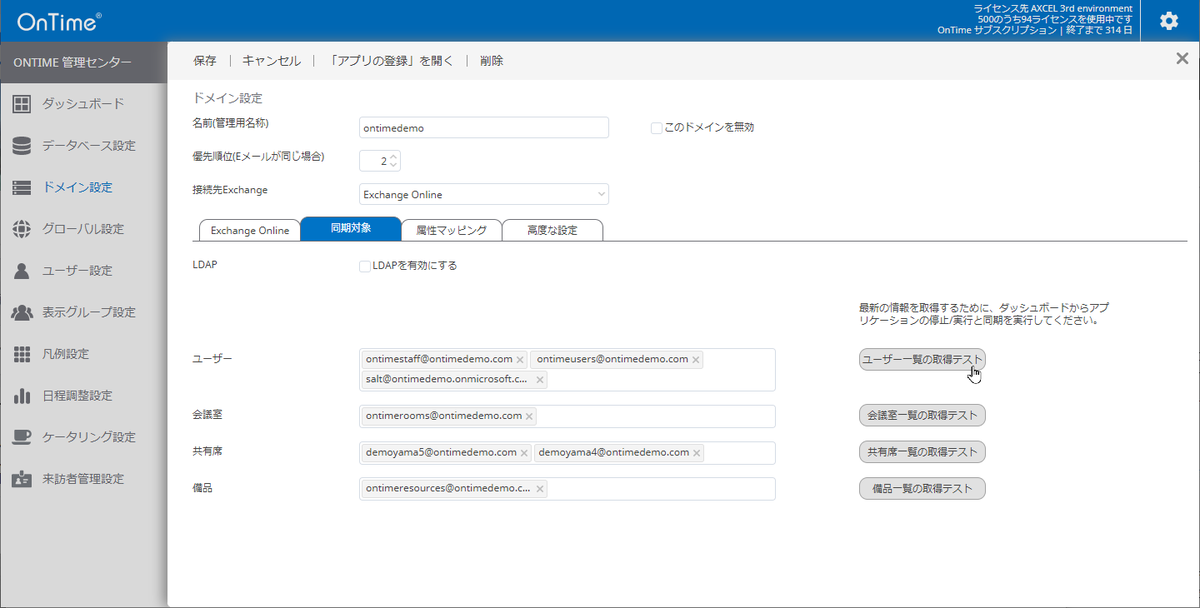
Task: Run 会議室一覧の取得テスト
Action: click(922, 415)
